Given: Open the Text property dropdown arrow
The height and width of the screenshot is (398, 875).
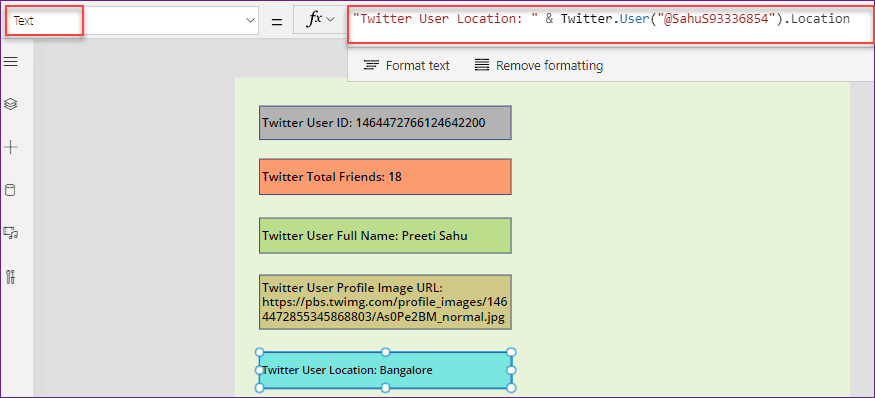Looking at the screenshot, I should click(250, 21).
